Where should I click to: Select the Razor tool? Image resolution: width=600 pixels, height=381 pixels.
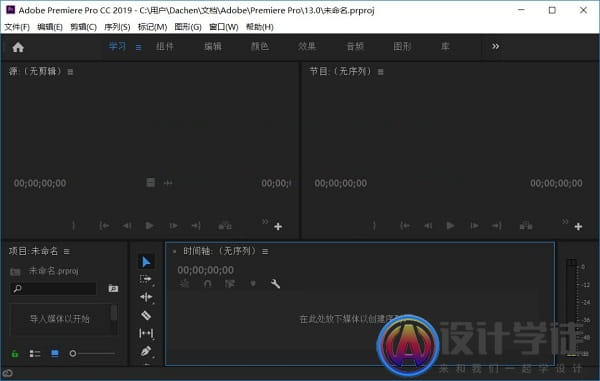(x=146, y=315)
